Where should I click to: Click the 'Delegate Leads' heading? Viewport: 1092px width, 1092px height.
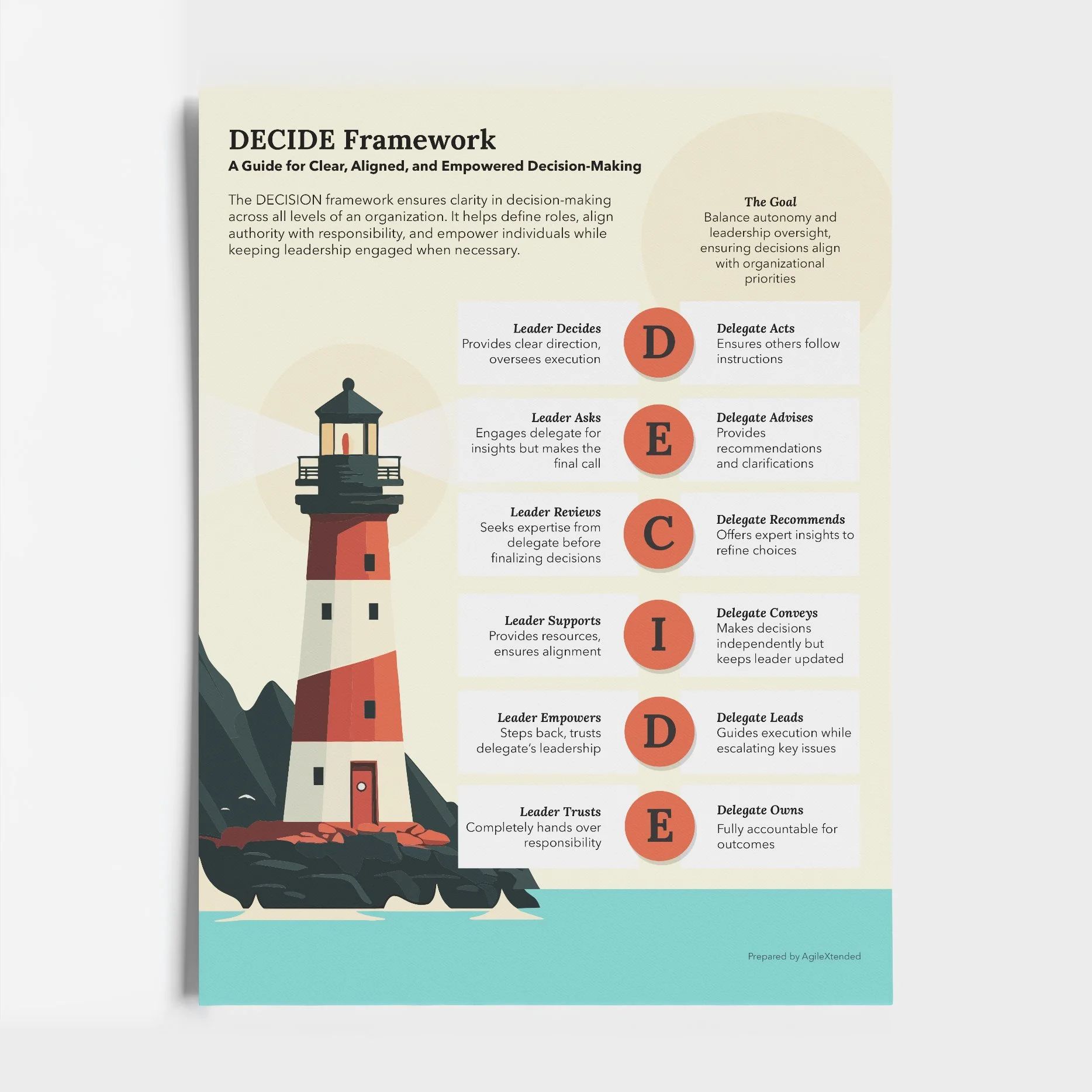coord(760,718)
